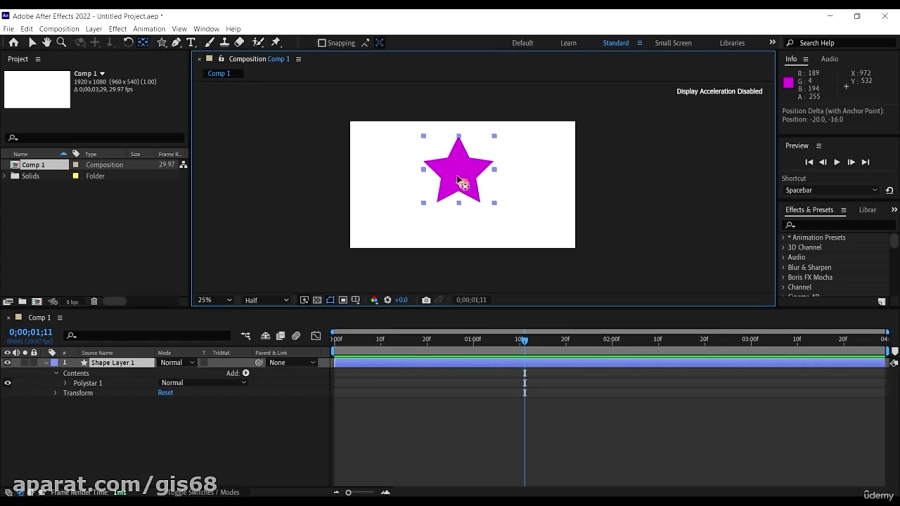Click the reset exposure icon in viewer

(x=387, y=300)
